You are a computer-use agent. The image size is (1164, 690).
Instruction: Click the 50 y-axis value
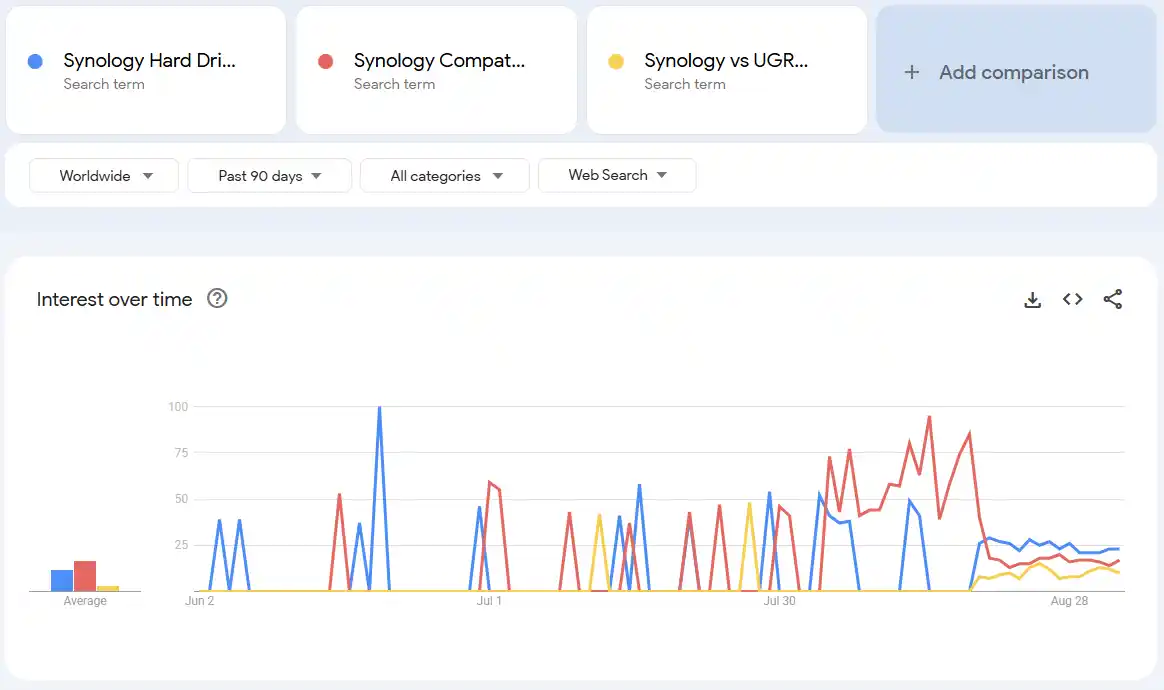[x=181, y=499]
